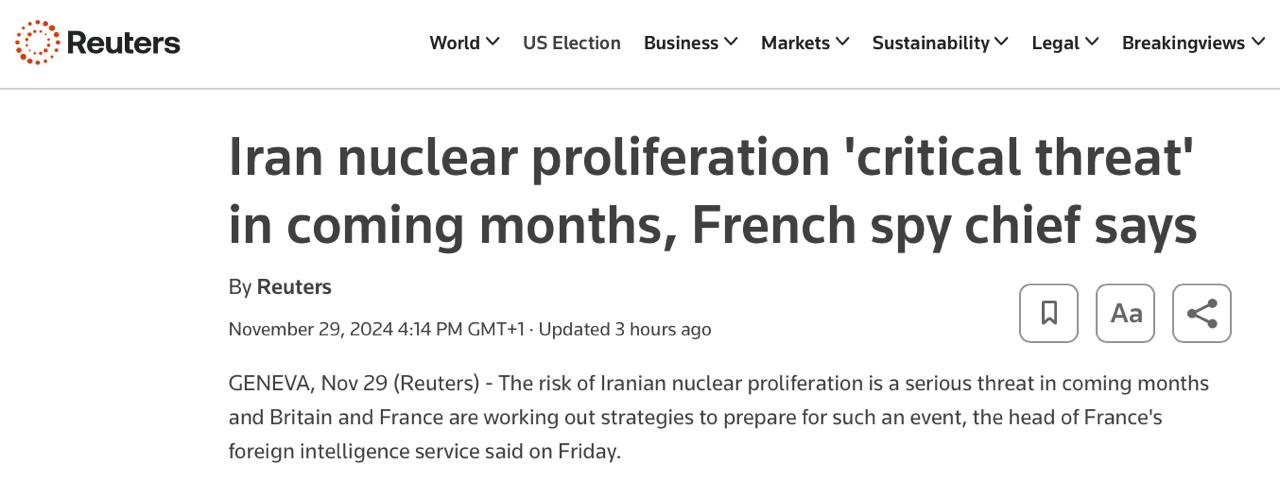Click the Reuters author byline link

pos(294,287)
